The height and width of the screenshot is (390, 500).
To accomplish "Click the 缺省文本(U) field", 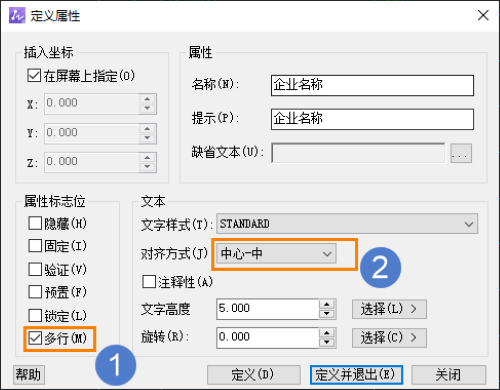I will (358, 153).
